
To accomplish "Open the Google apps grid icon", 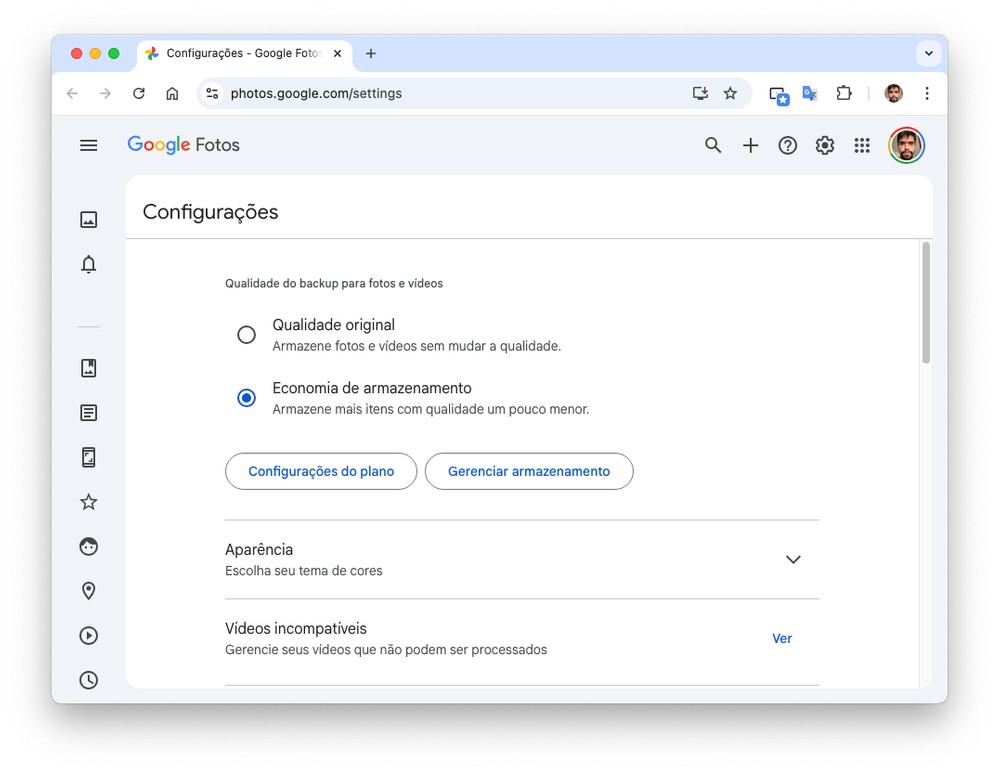I will click(x=862, y=145).
